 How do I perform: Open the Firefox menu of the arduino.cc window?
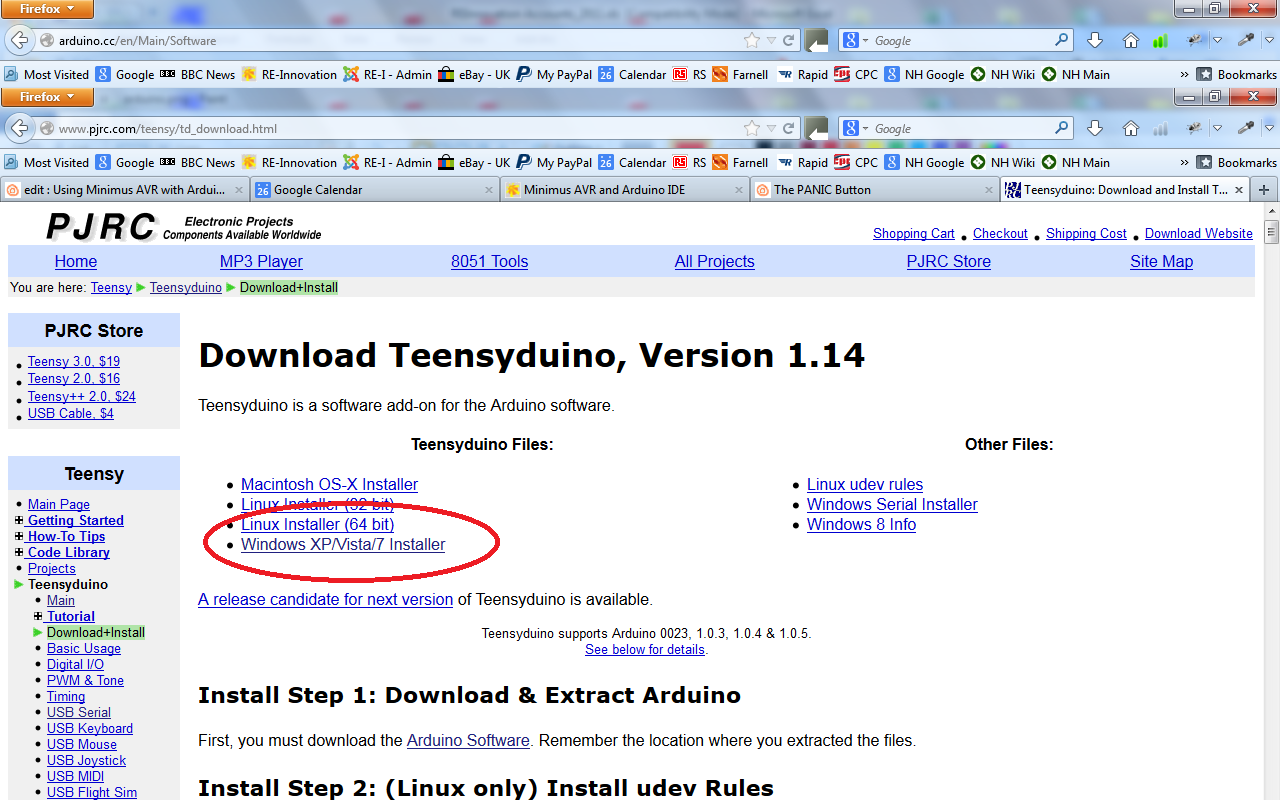pos(47,10)
